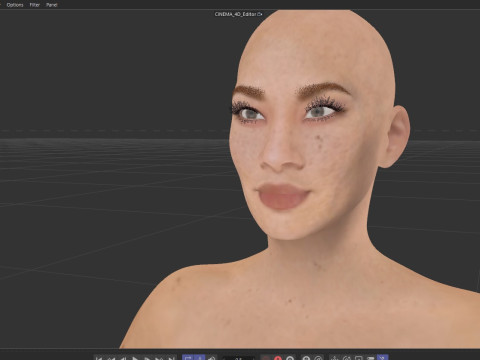Toggle the Autokeying circle button
Image resolution: width=480 pixels, height=360 pixels.
coord(290,358)
